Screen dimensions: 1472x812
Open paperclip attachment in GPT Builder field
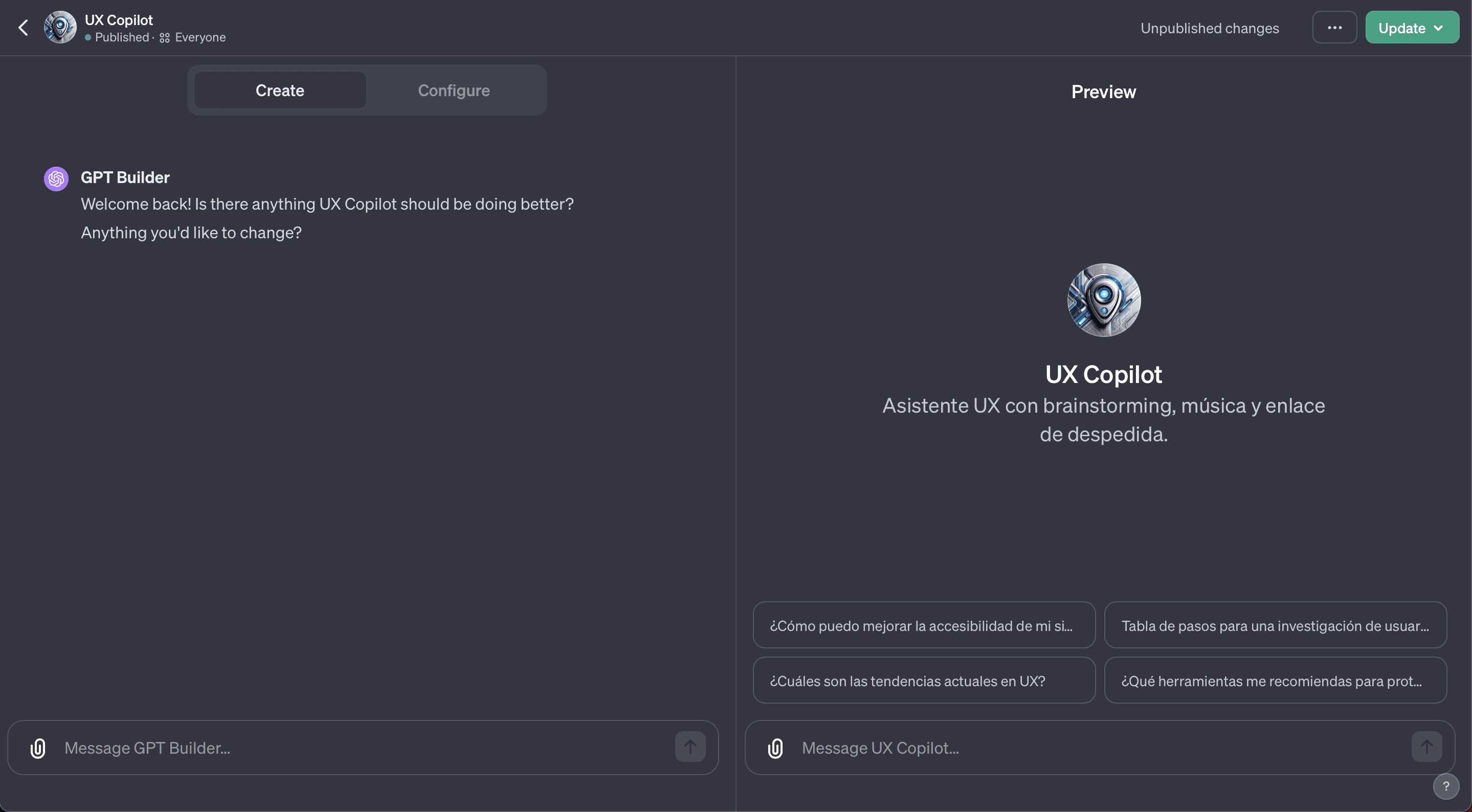click(38, 748)
